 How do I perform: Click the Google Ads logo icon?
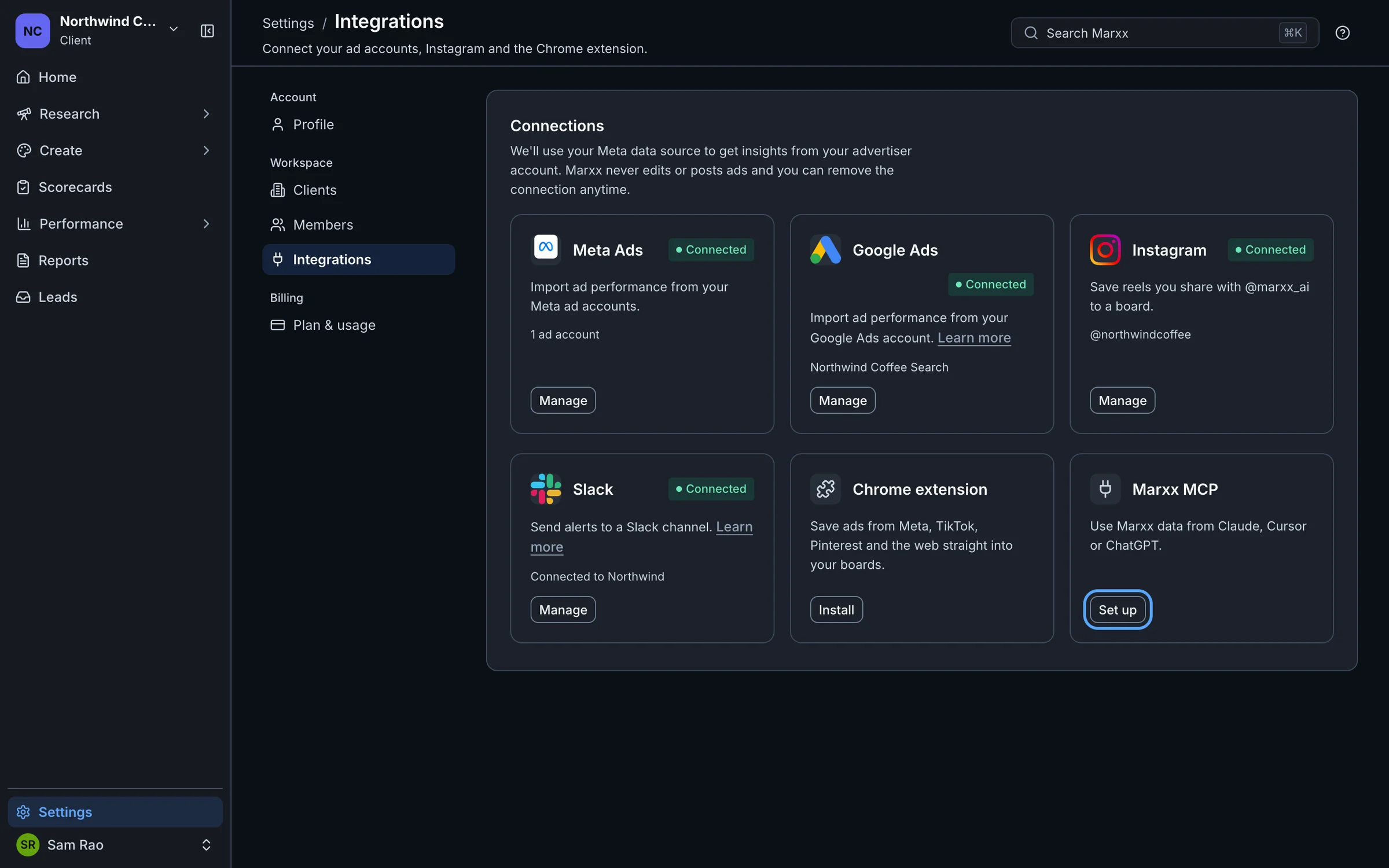coord(825,249)
